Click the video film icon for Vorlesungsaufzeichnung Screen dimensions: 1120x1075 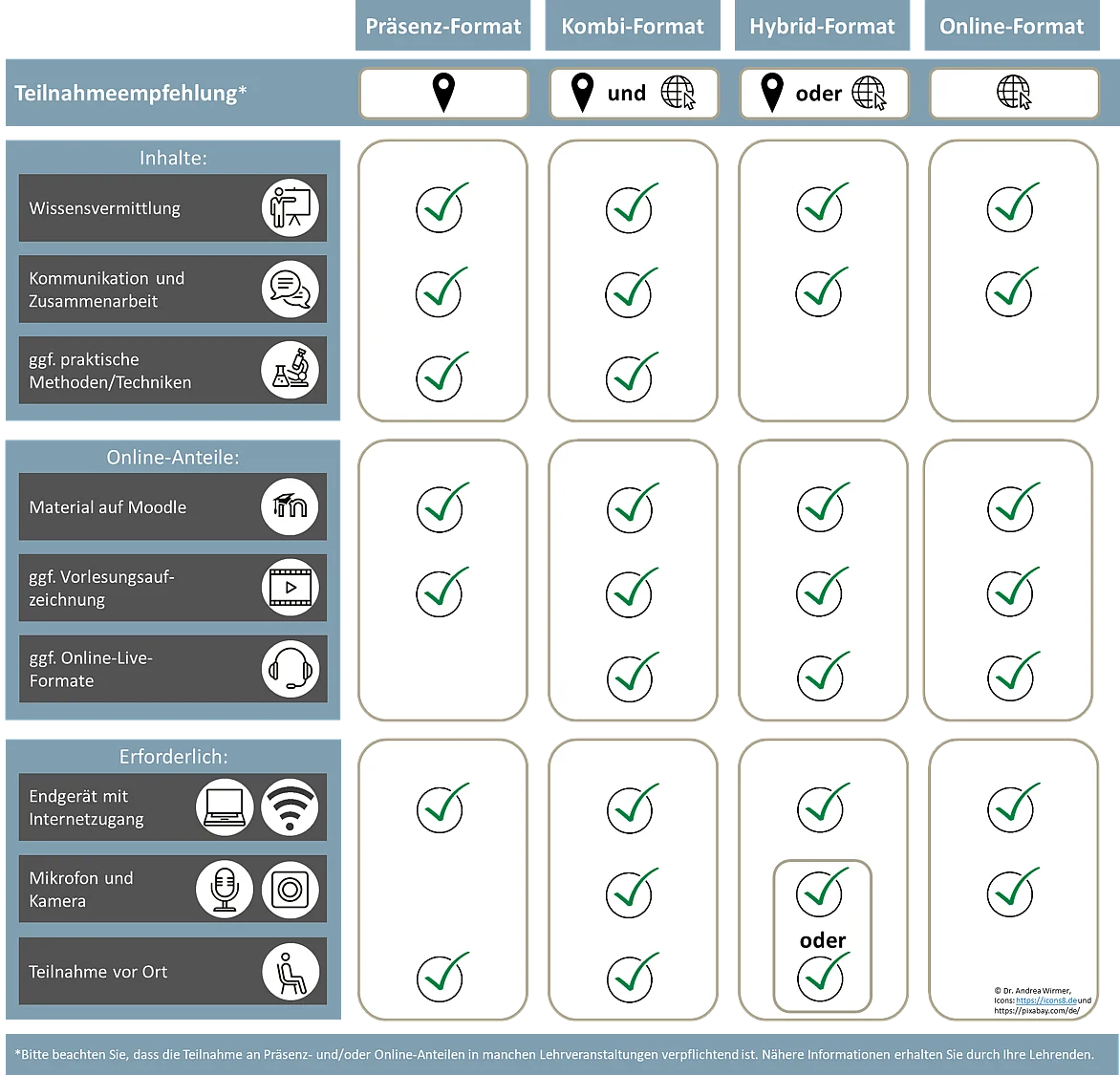pyautogui.click(x=290, y=588)
